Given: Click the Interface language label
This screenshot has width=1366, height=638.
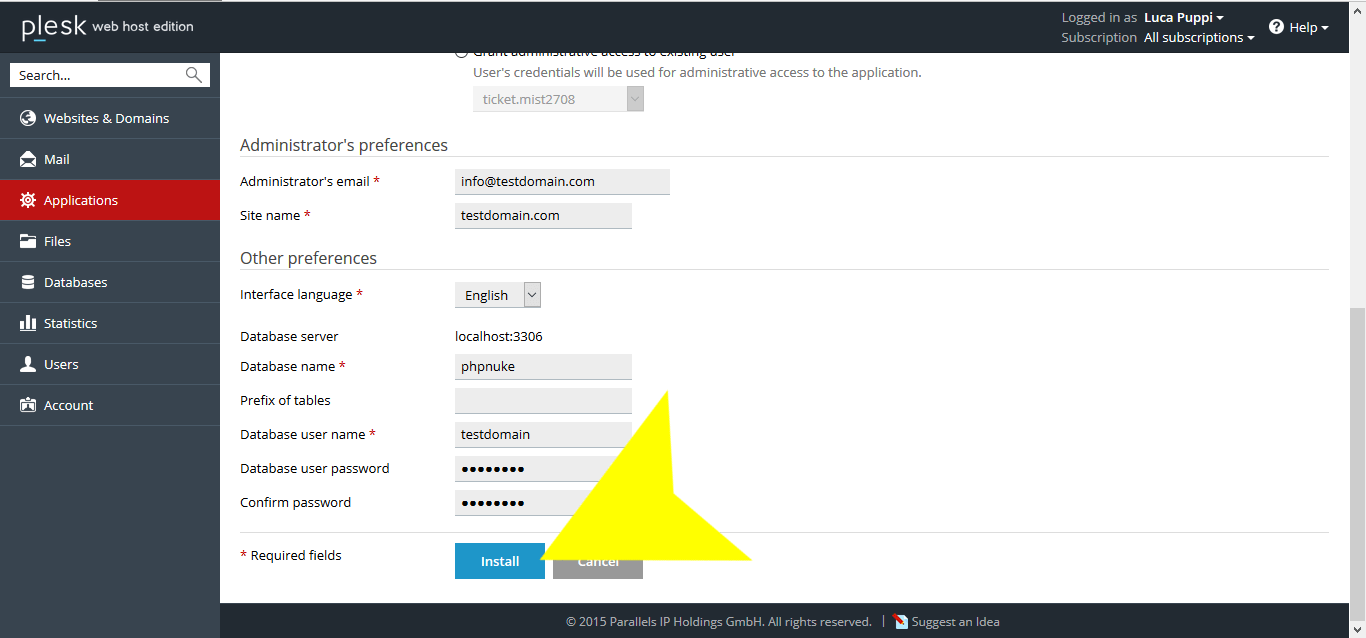Looking at the screenshot, I should pos(301,295).
